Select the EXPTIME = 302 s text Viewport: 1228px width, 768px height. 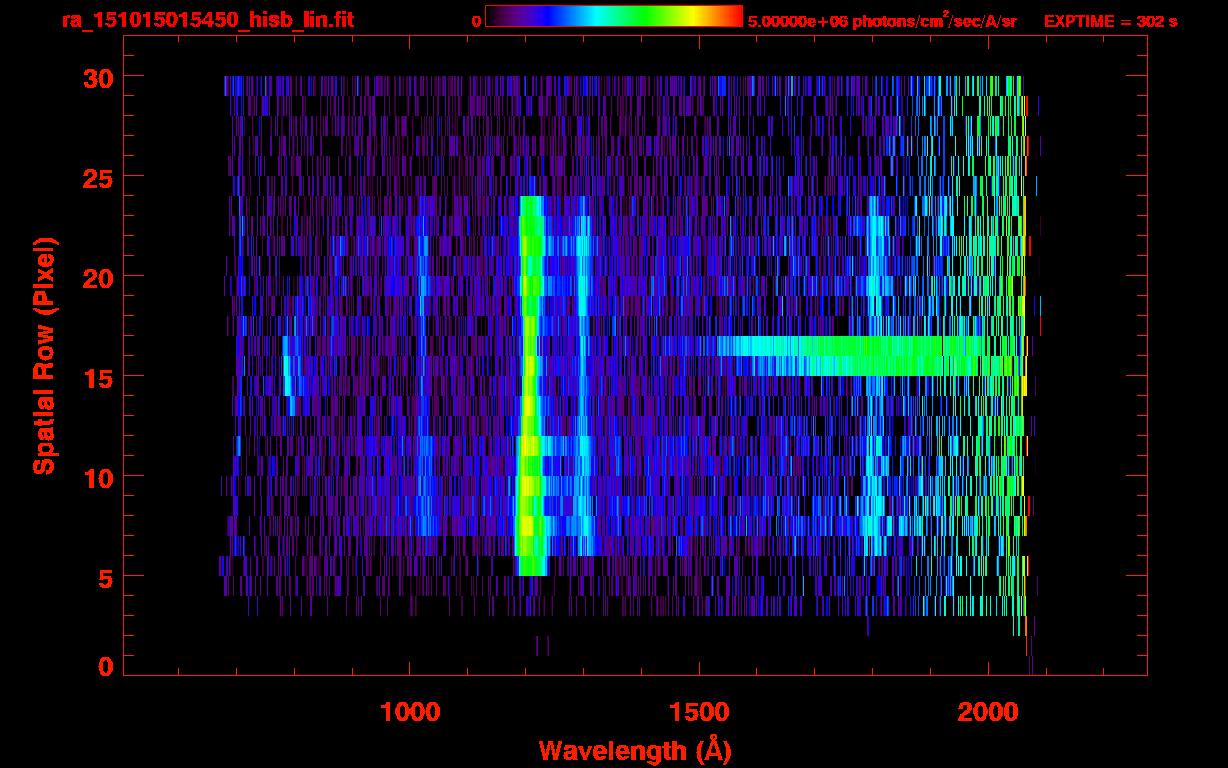point(1110,22)
